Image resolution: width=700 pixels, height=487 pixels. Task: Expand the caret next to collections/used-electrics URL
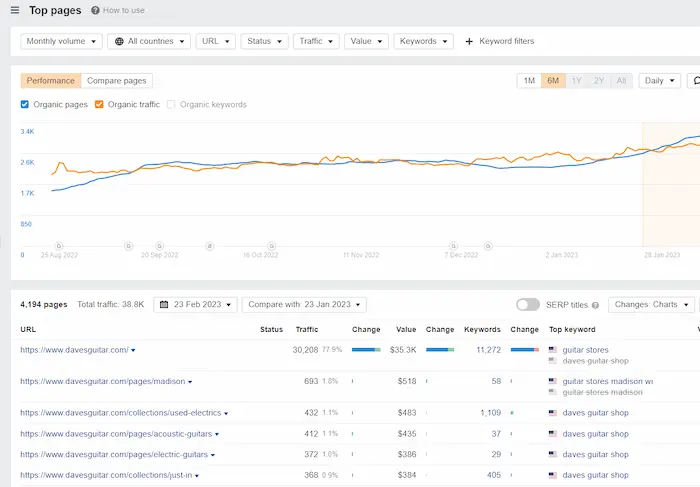click(226, 413)
